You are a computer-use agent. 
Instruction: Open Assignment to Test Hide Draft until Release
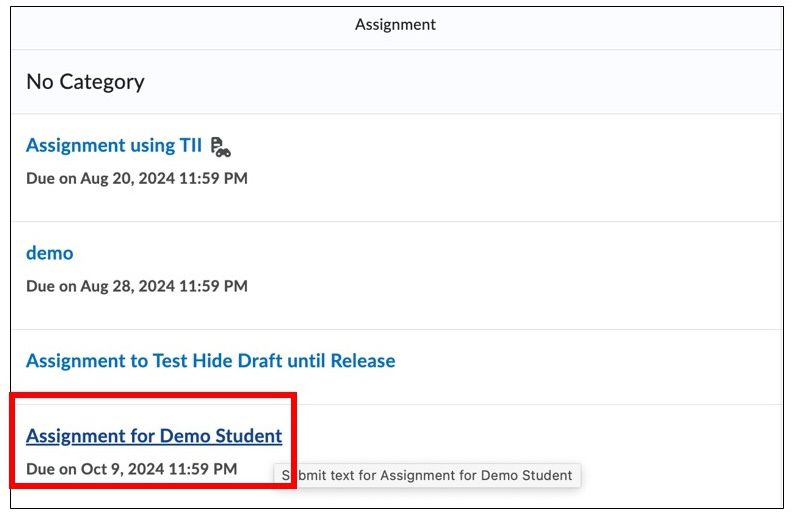(x=210, y=361)
